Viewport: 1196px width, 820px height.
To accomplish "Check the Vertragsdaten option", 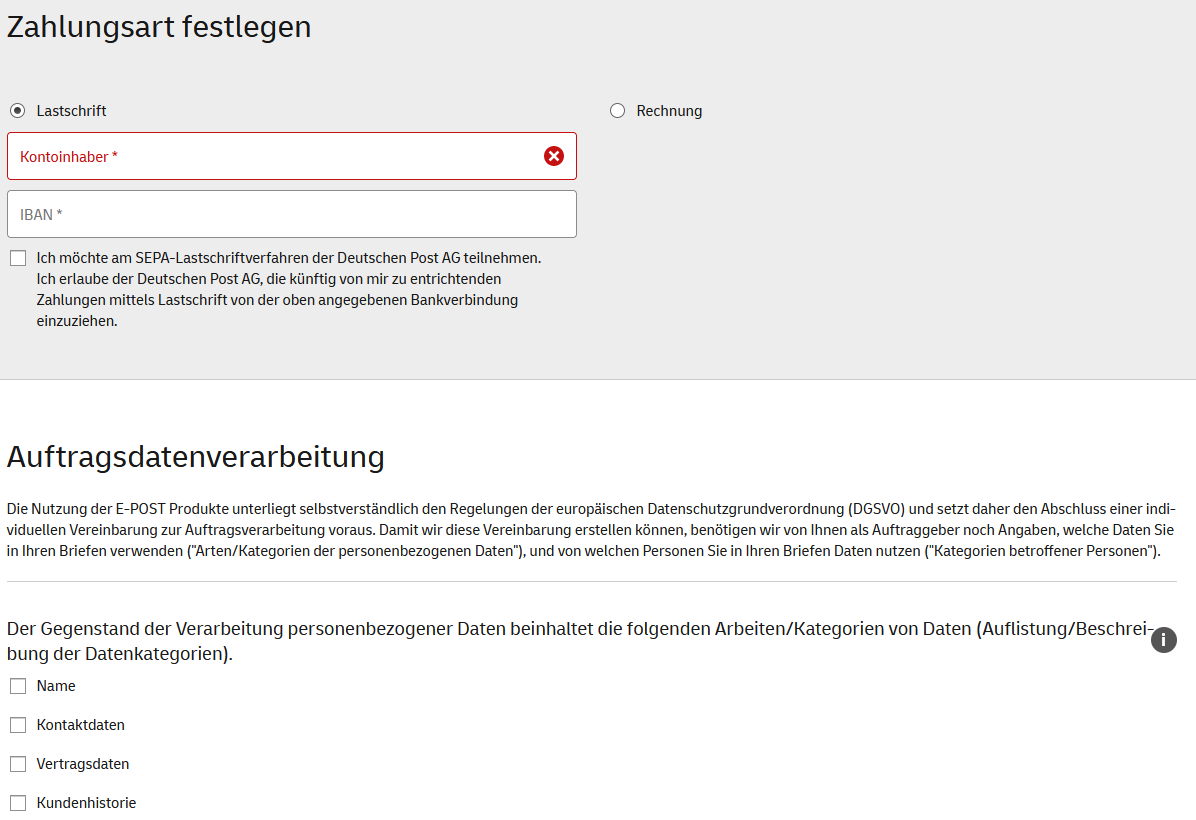I will tap(18, 764).
